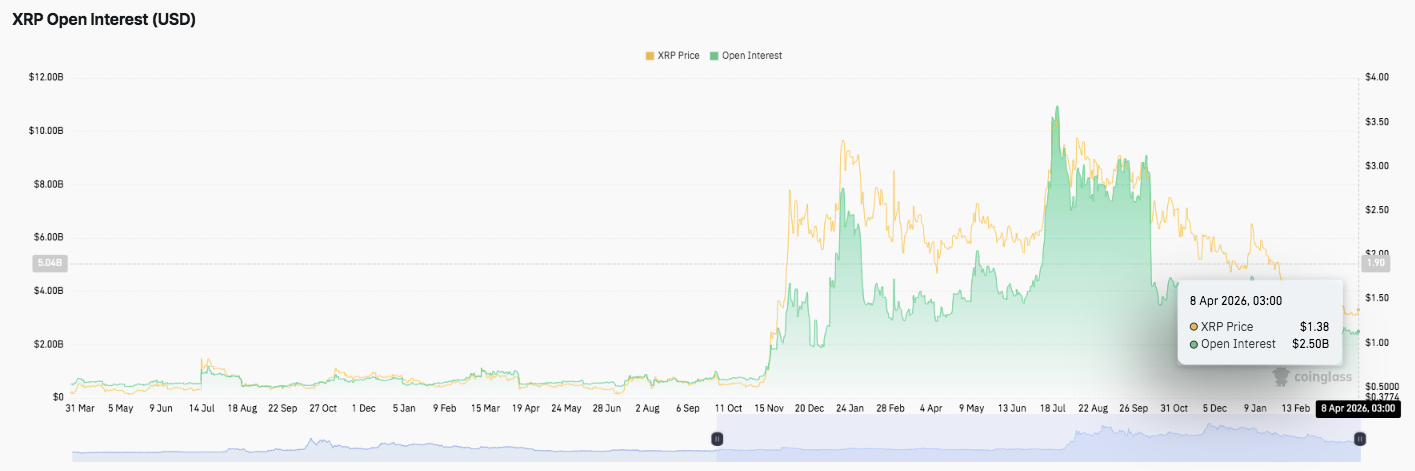
Task: Click the 24 May date label
Action: [566, 408]
